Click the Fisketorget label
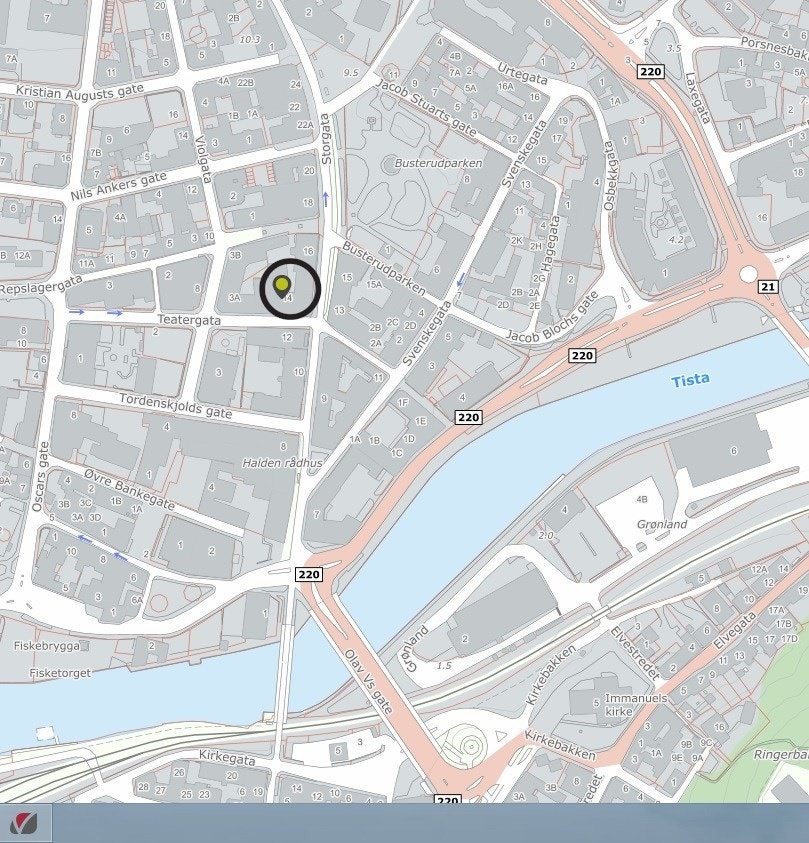 tap(60, 673)
